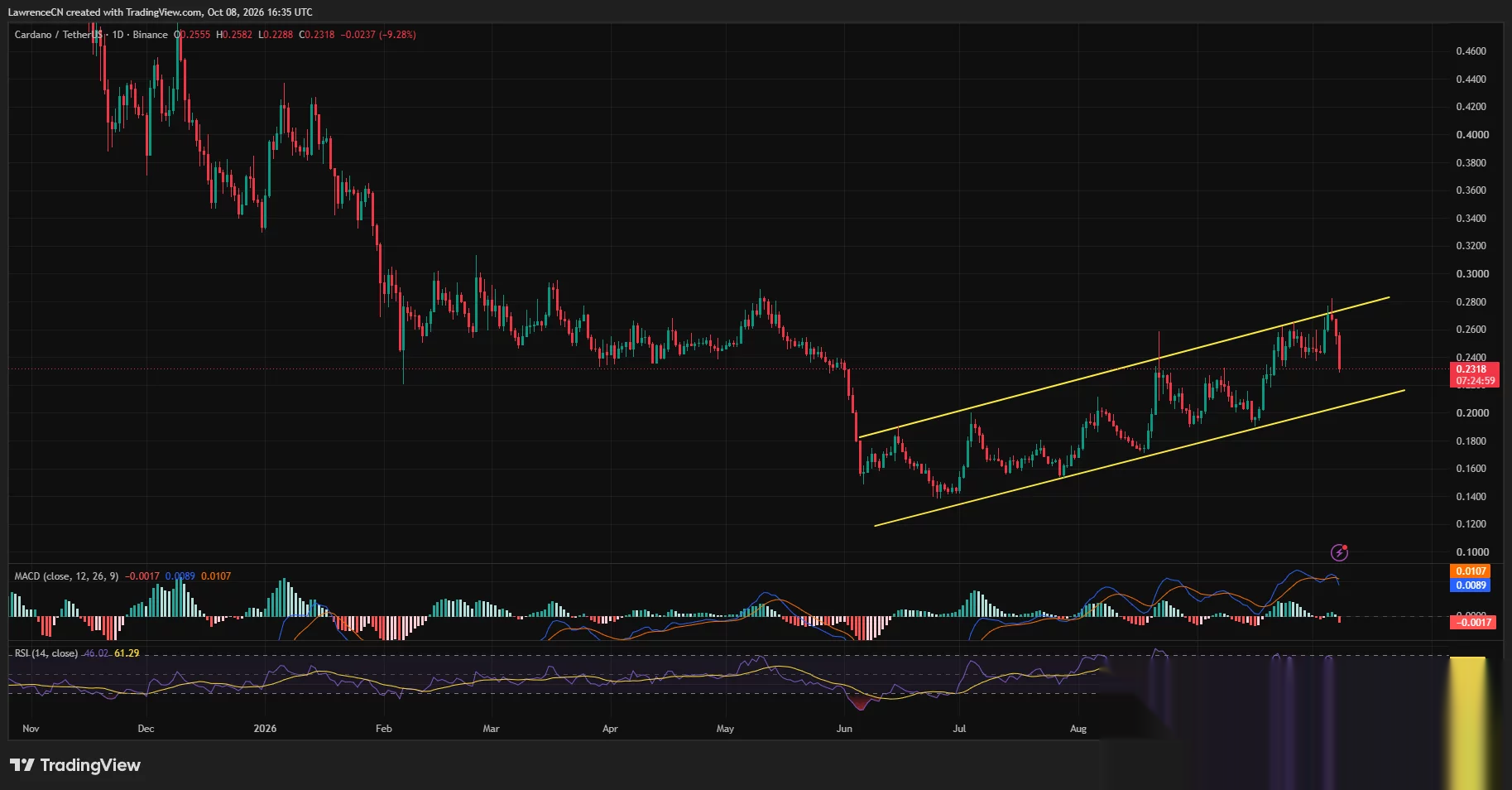This screenshot has height=790, width=1512.
Task: Click the Feb label on time axis
Action: pyautogui.click(x=383, y=729)
